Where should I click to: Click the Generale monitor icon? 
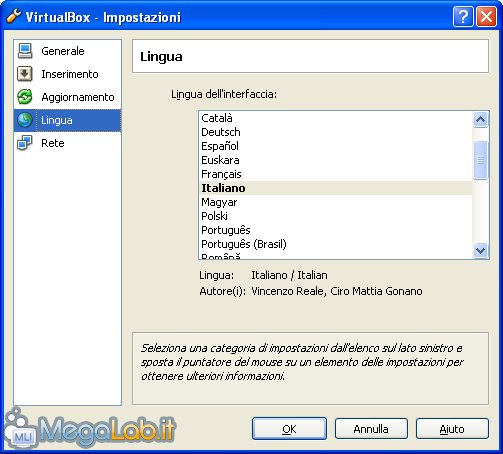tap(25, 51)
